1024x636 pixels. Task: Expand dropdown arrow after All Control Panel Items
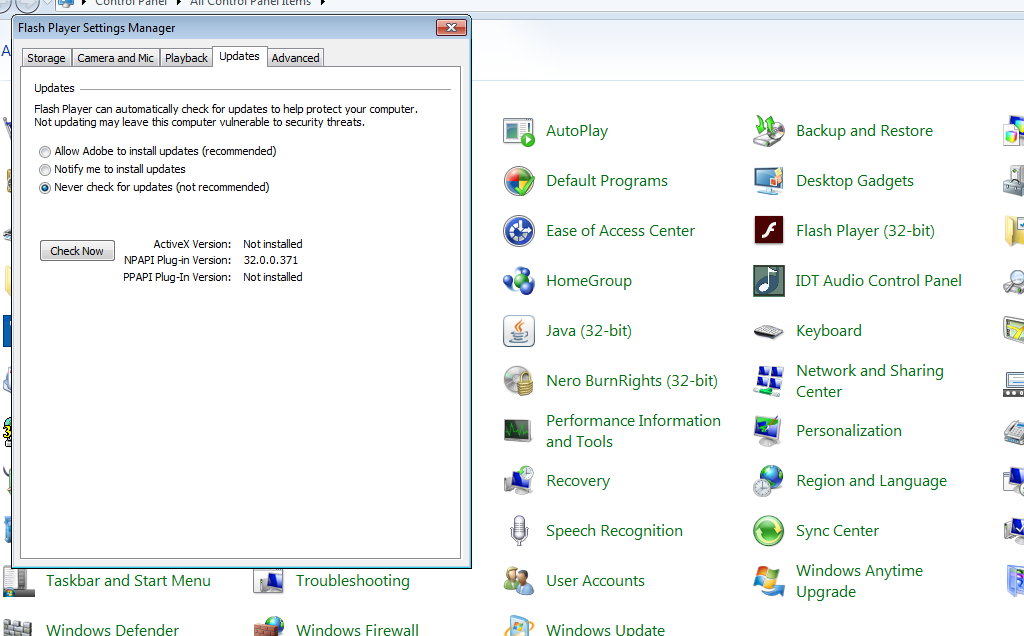point(323,3)
